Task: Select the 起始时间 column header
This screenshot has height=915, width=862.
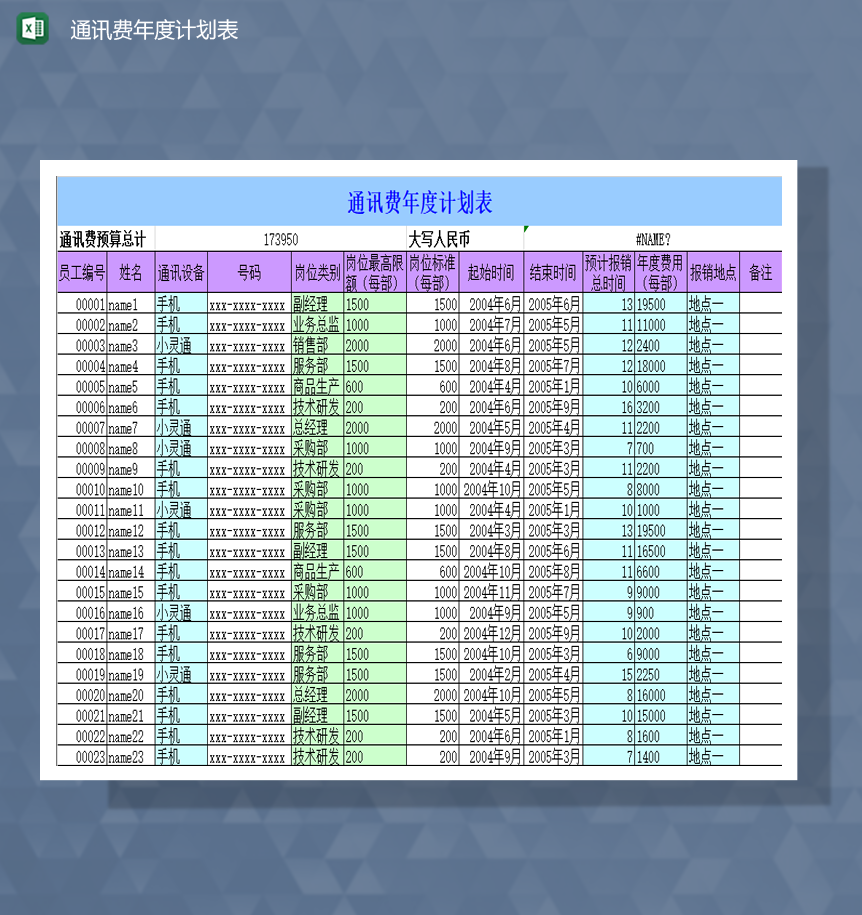Action: (x=491, y=272)
